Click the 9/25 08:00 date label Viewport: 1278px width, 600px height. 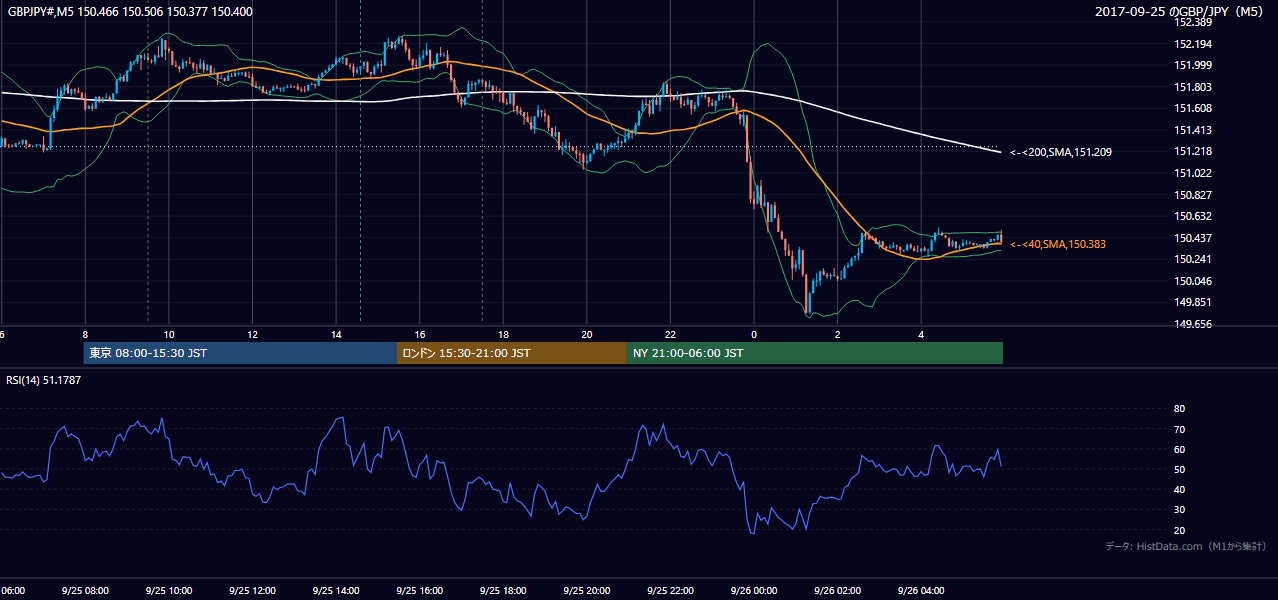coord(85,591)
